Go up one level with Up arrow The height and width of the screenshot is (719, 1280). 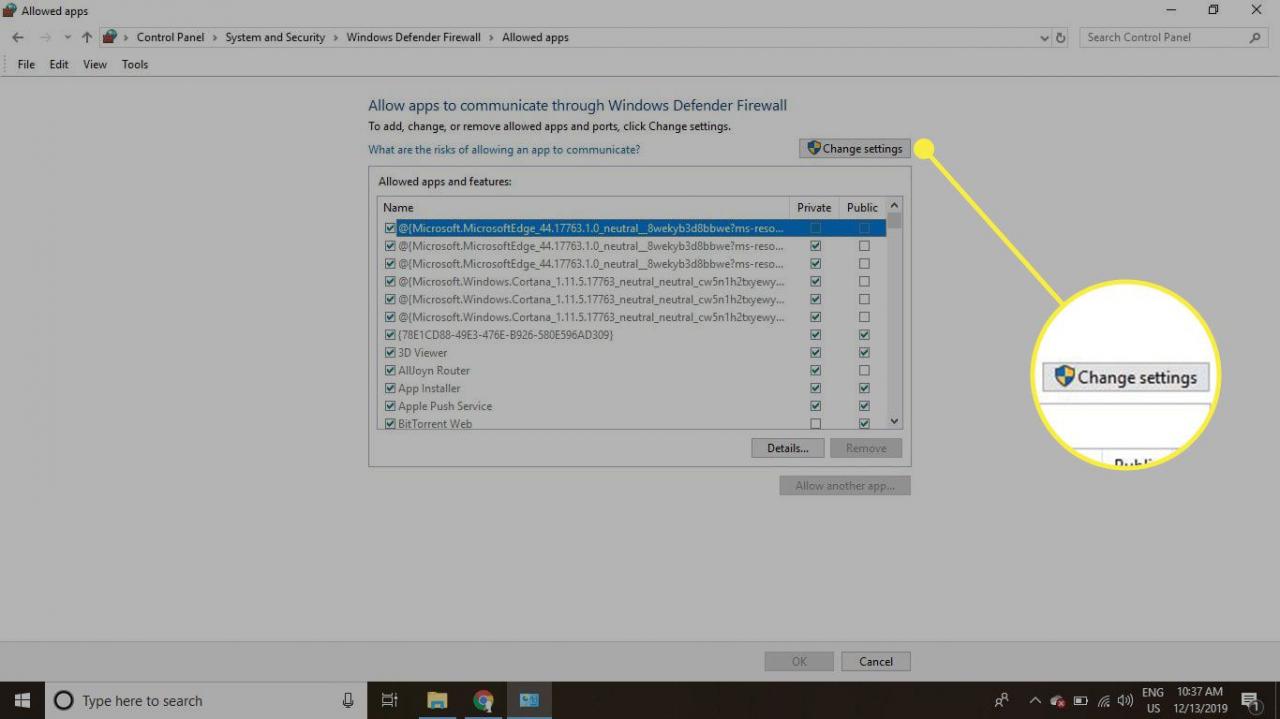[x=87, y=37]
